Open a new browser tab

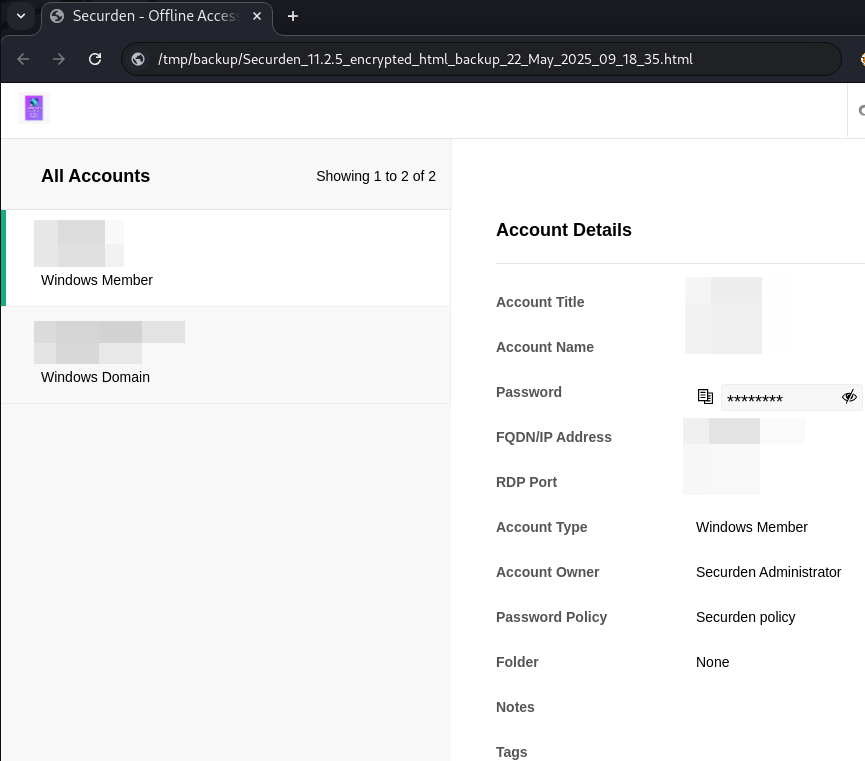tap(293, 16)
